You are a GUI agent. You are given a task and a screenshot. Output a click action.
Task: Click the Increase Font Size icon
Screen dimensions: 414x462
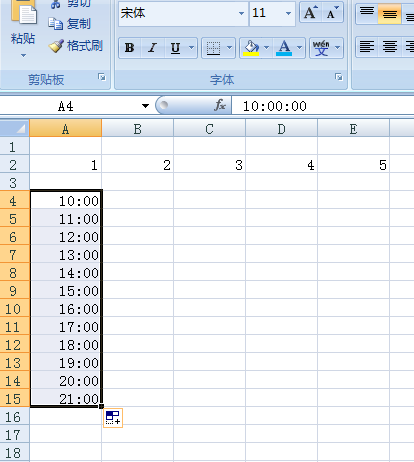coord(310,13)
